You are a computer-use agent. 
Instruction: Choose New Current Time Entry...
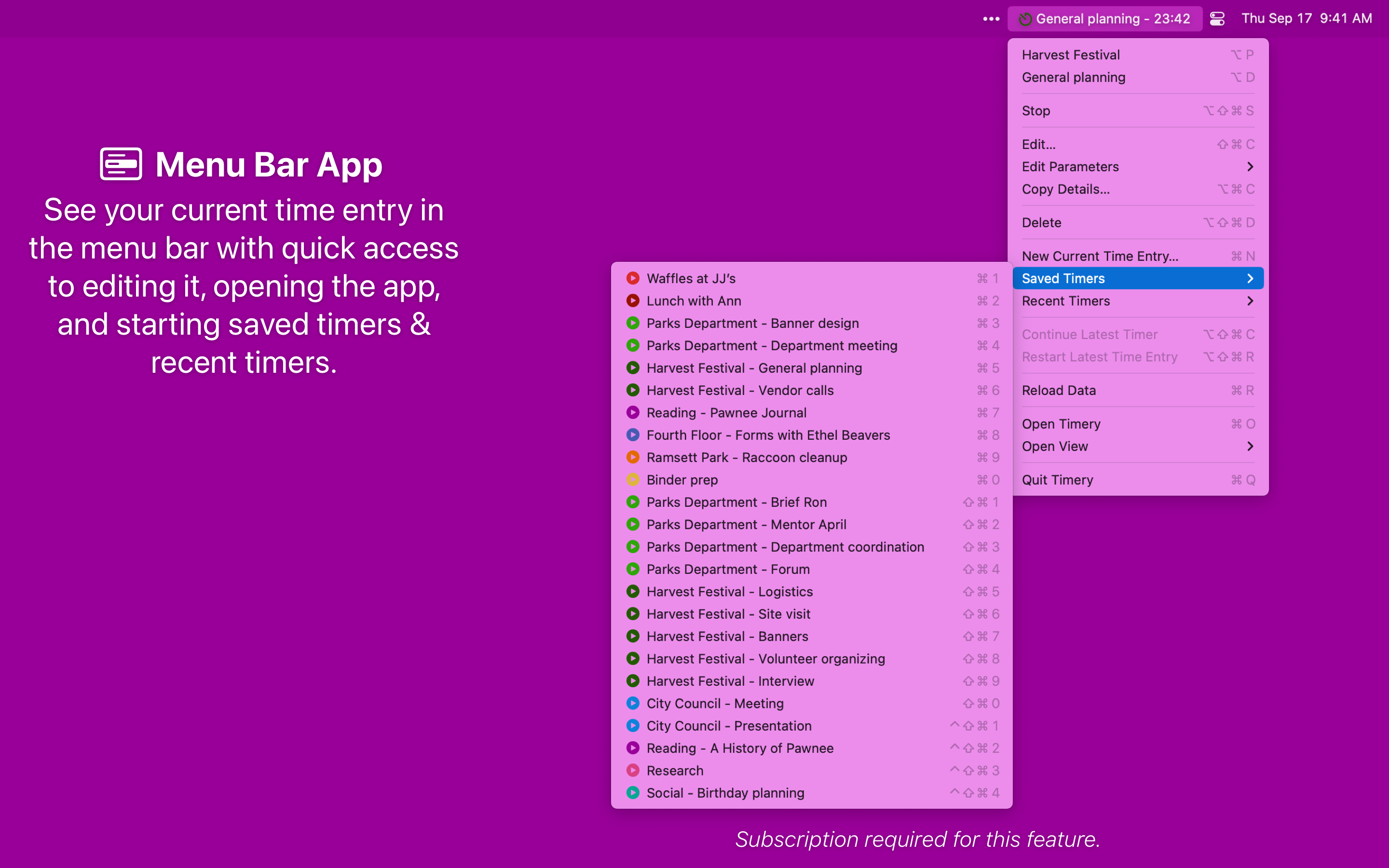pos(1138,257)
